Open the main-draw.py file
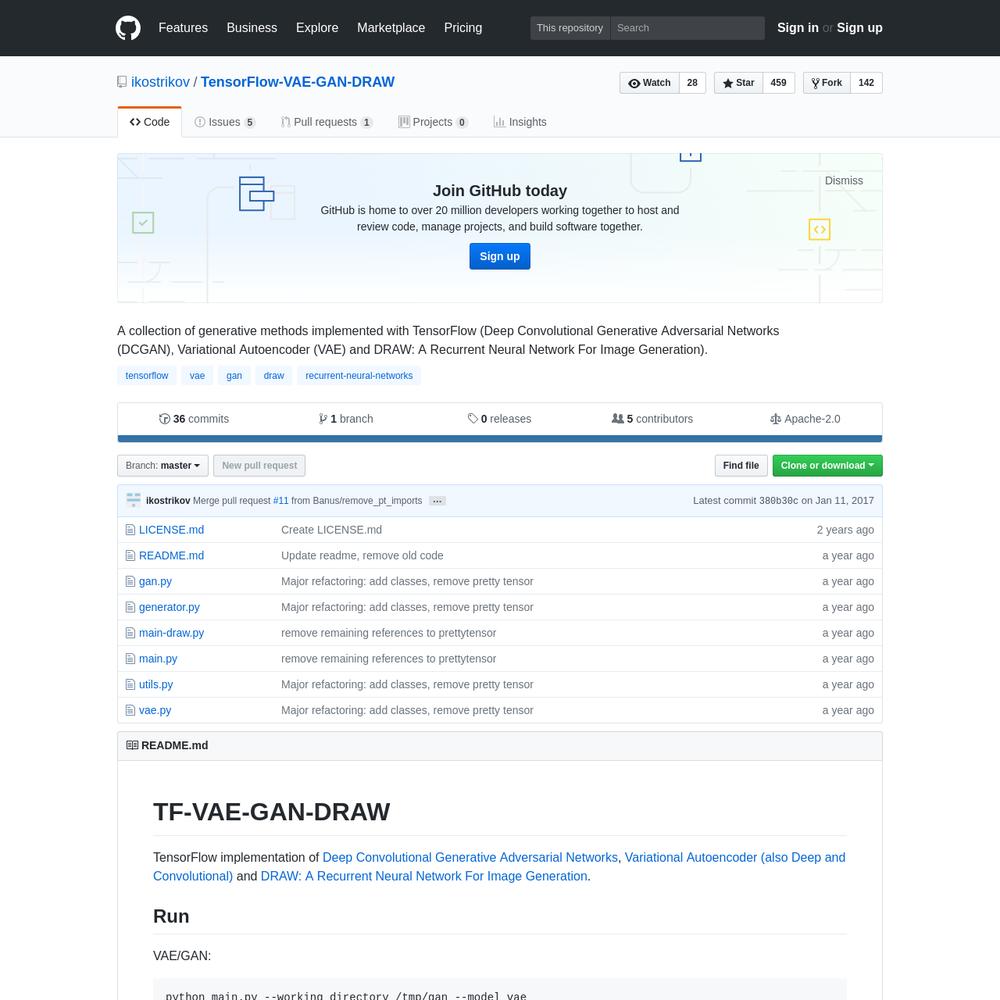Image resolution: width=1000 pixels, height=1000 pixels. click(x=172, y=633)
